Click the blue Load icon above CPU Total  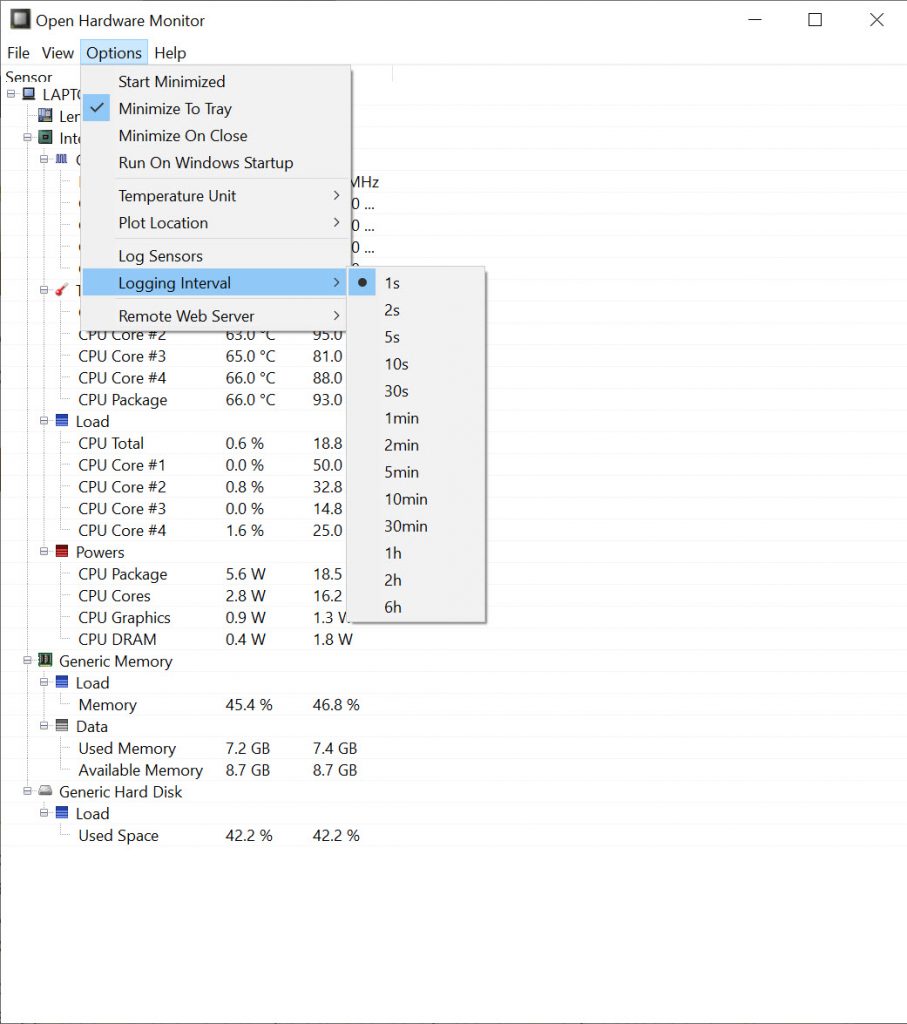tap(62, 421)
